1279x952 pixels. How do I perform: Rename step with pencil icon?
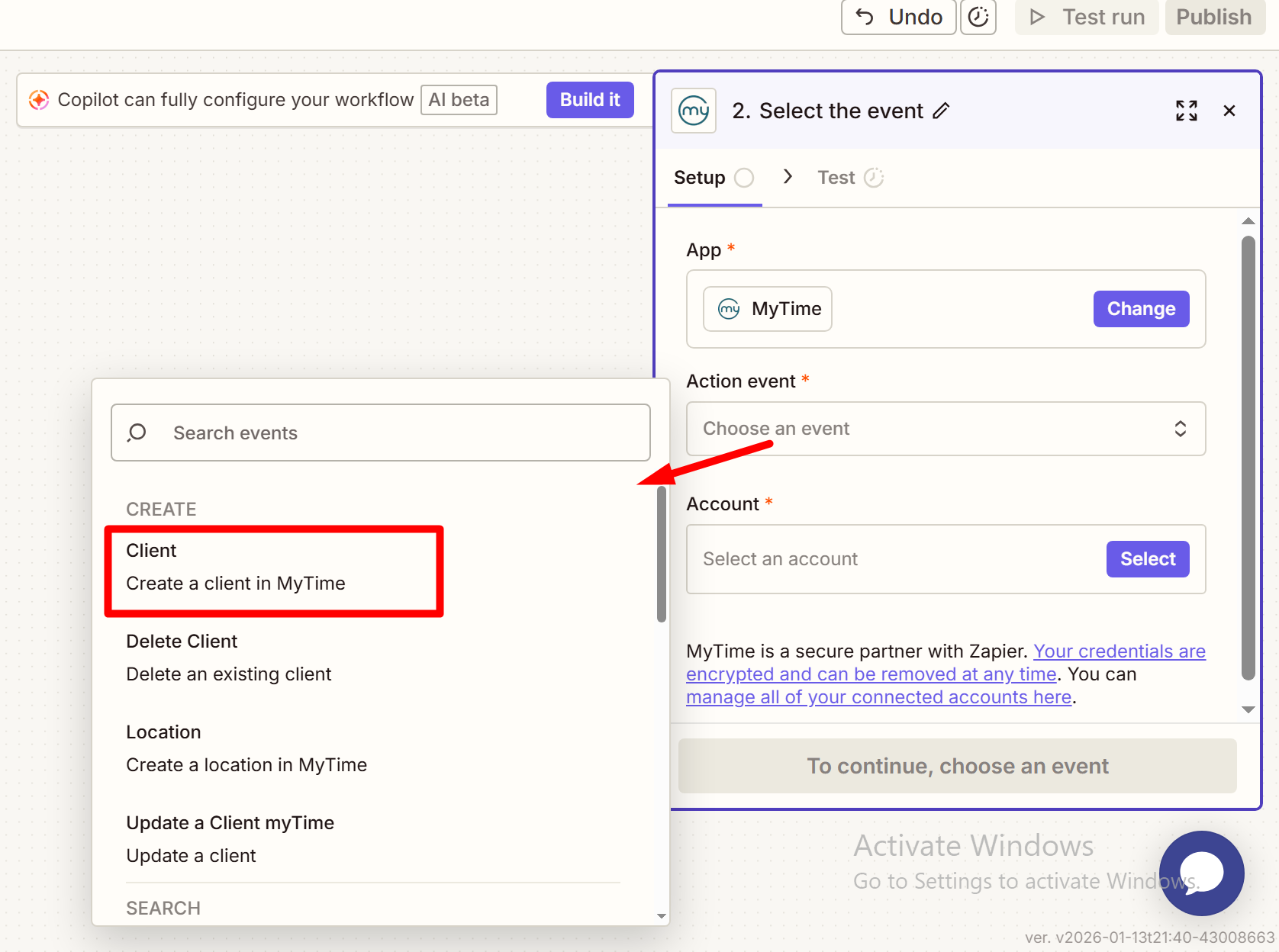click(x=941, y=111)
